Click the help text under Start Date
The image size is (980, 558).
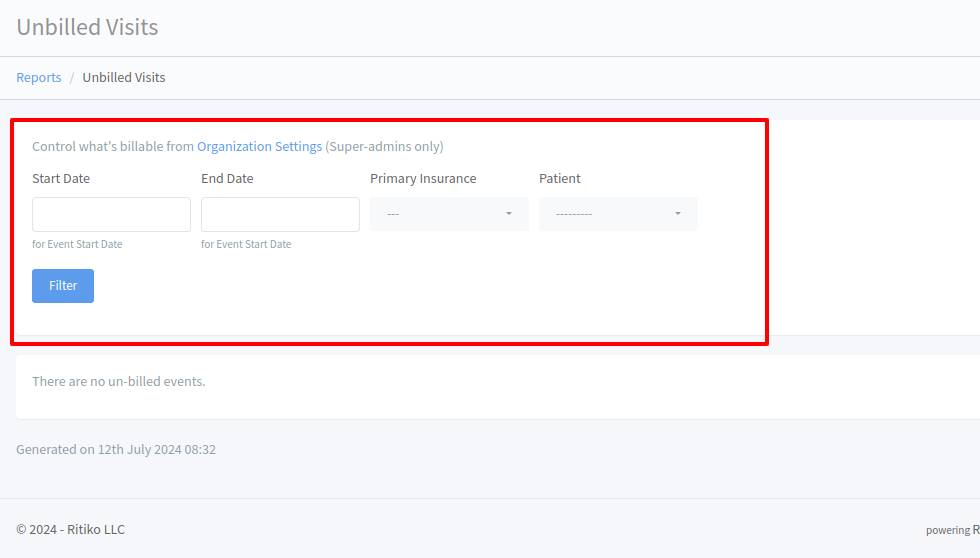[x=77, y=244]
